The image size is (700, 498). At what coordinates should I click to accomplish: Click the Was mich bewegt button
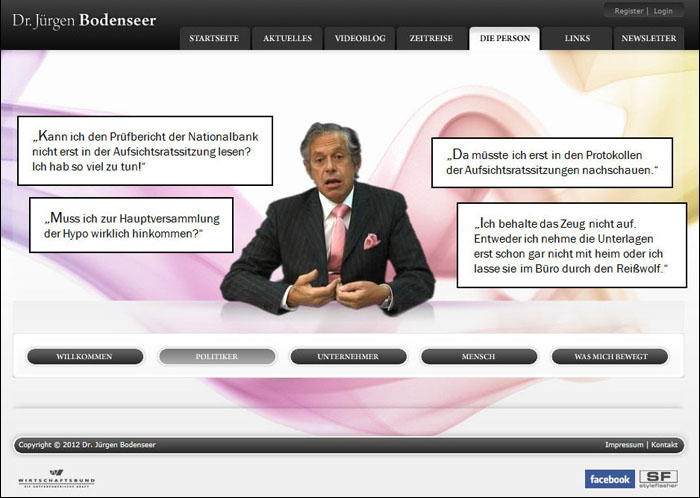(611, 357)
